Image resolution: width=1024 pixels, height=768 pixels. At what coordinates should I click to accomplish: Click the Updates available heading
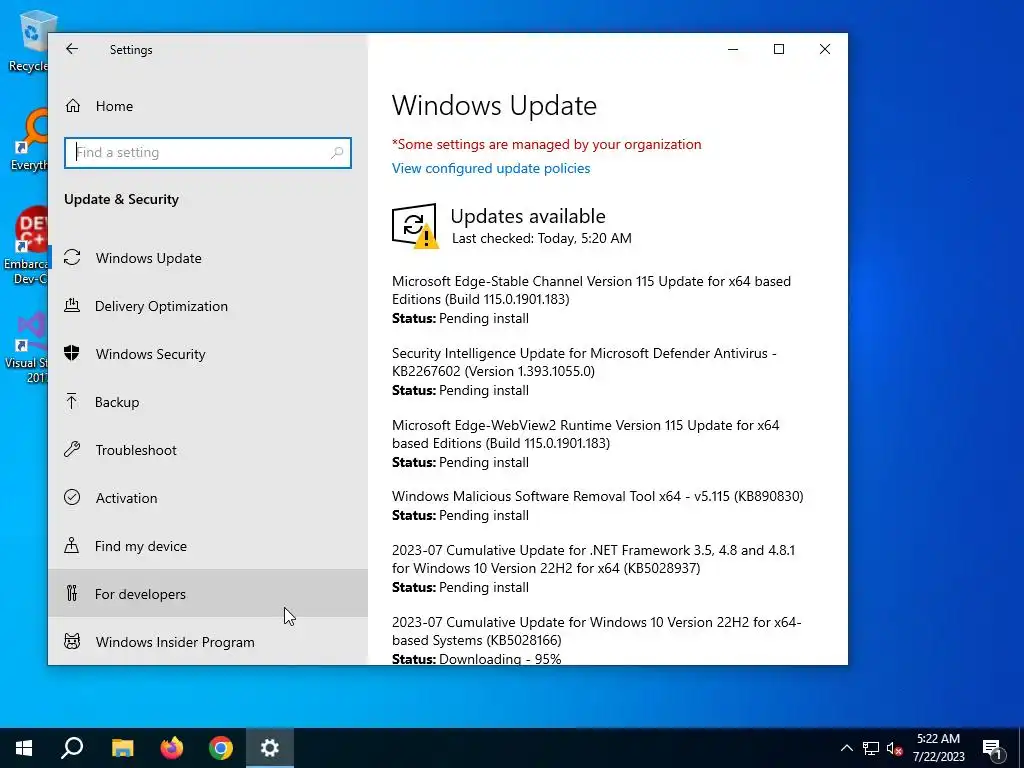tap(528, 216)
